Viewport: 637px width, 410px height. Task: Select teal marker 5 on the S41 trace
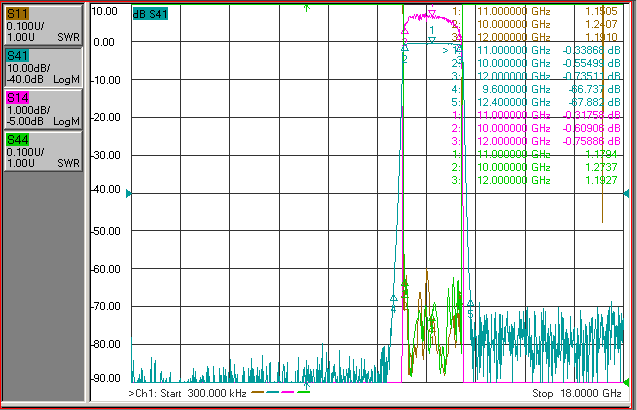[470, 304]
